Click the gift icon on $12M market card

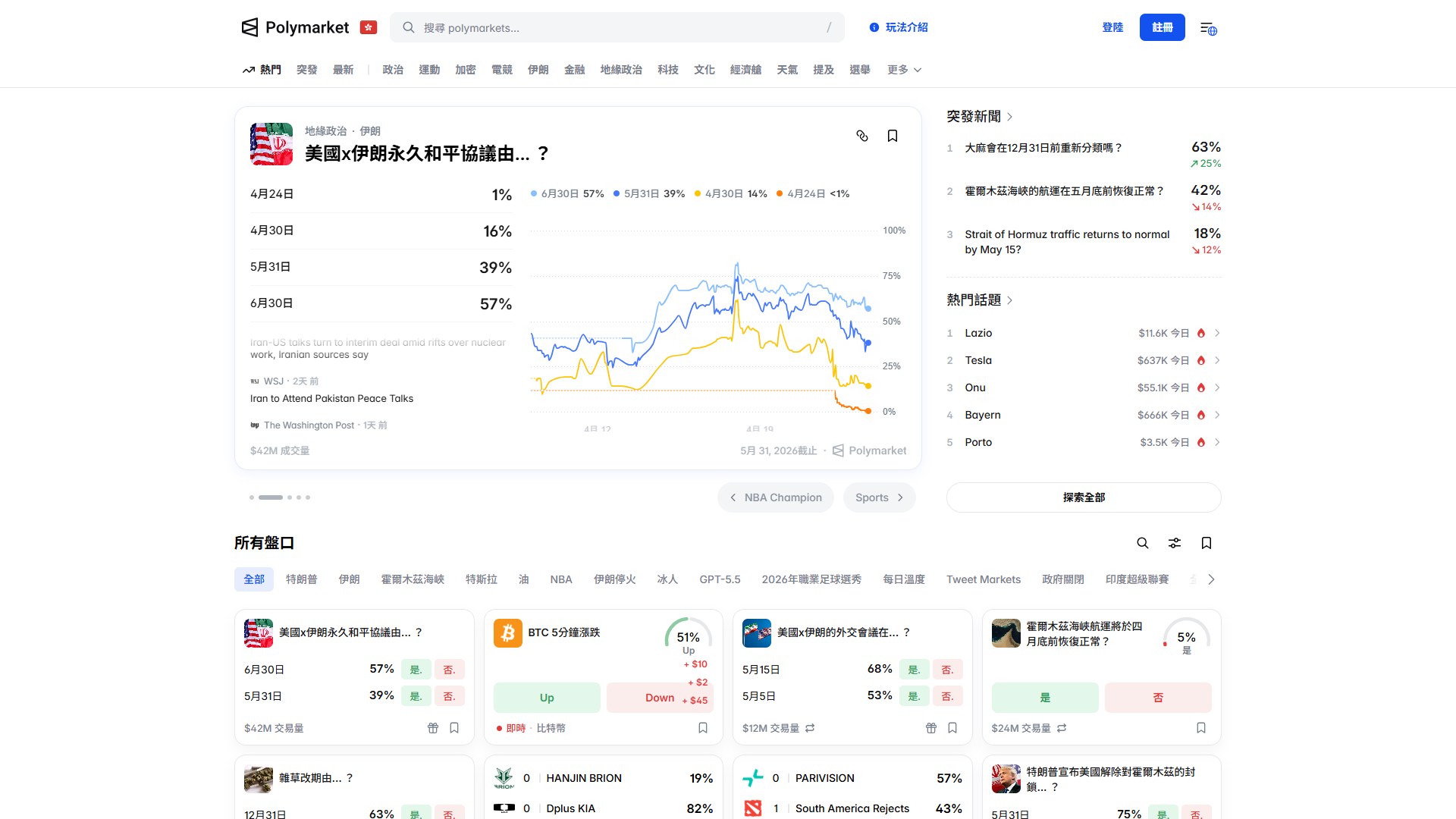(x=931, y=728)
